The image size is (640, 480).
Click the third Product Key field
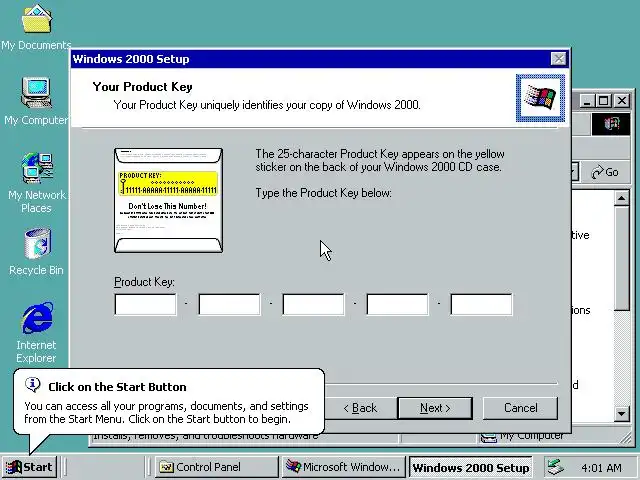pos(313,304)
